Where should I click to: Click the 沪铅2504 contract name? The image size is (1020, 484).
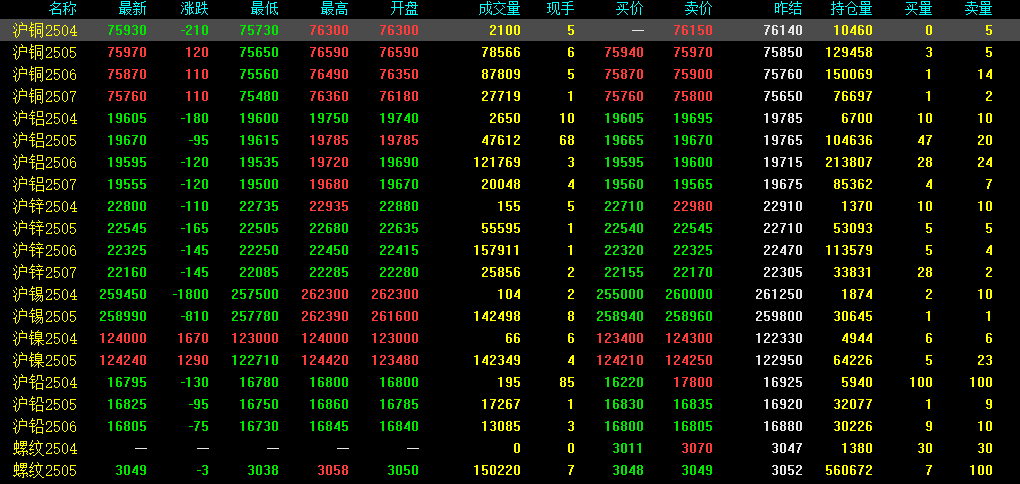[45, 383]
